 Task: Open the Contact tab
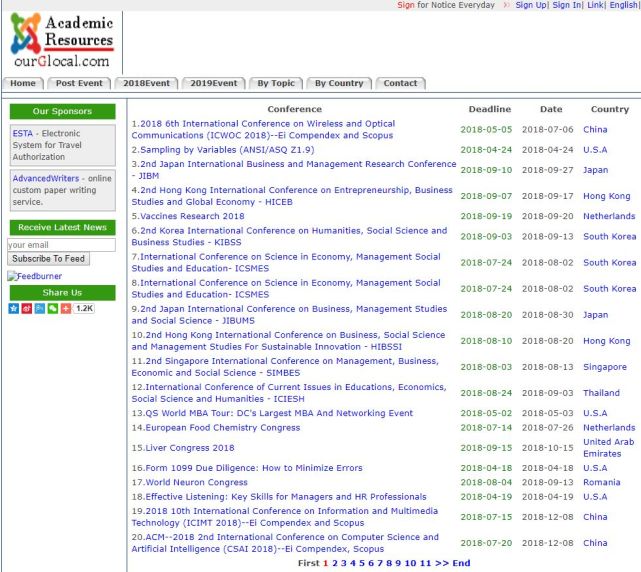point(400,83)
